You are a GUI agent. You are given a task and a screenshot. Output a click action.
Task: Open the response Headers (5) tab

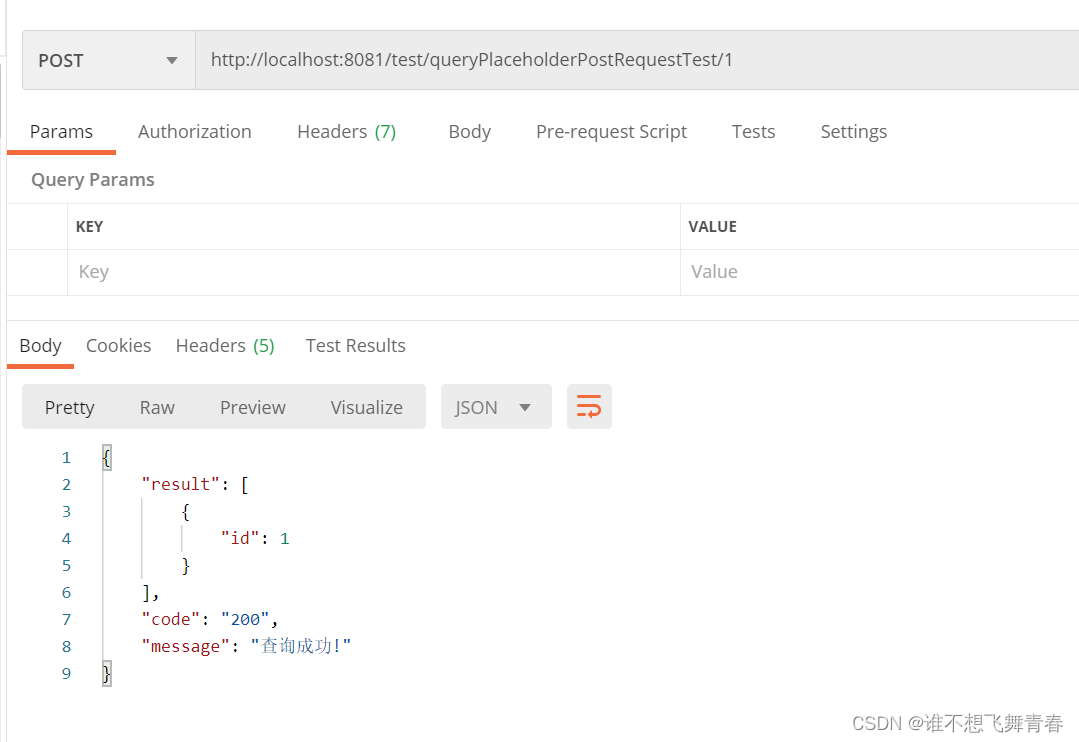tap(225, 346)
